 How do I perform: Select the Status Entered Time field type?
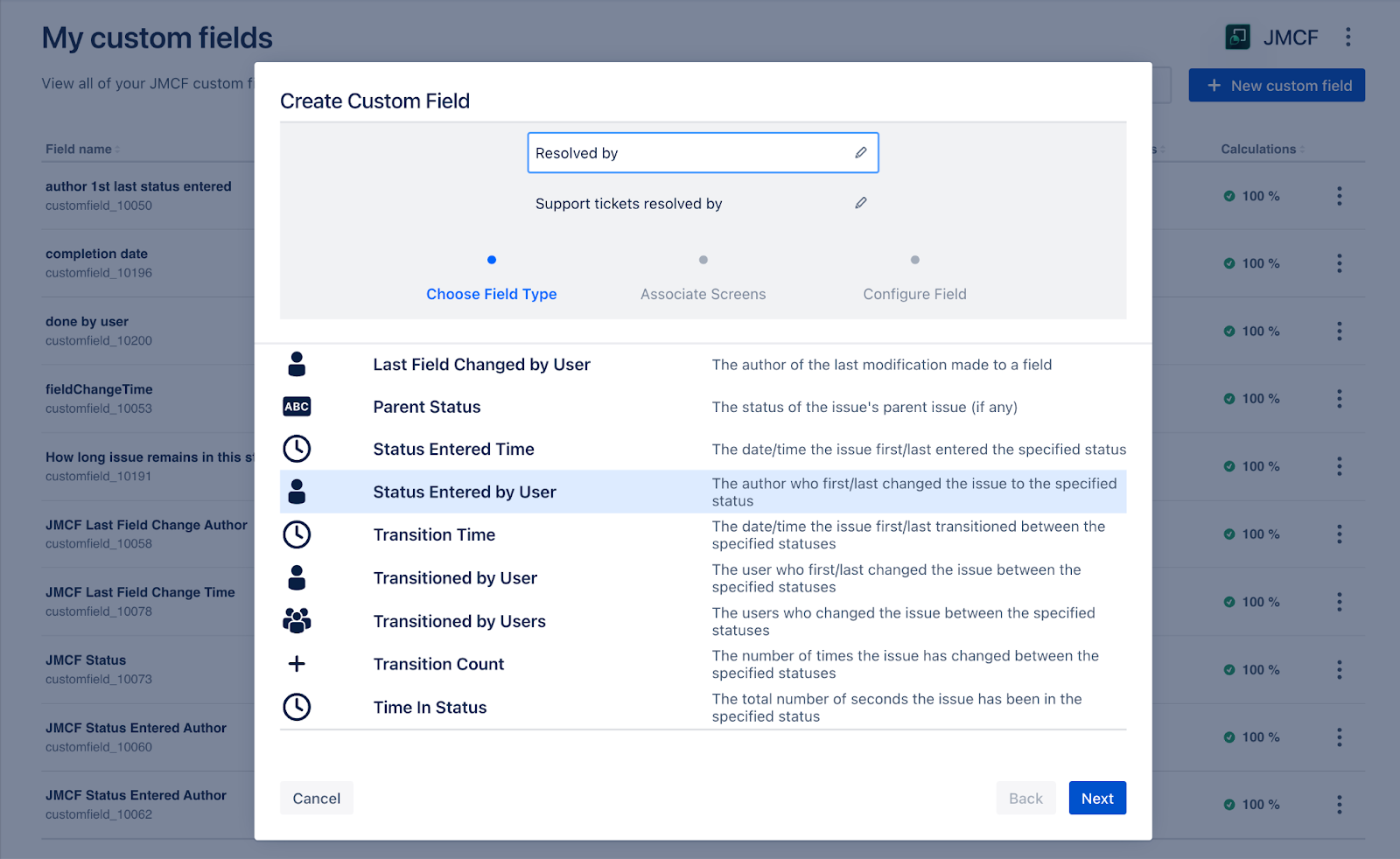(x=703, y=449)
